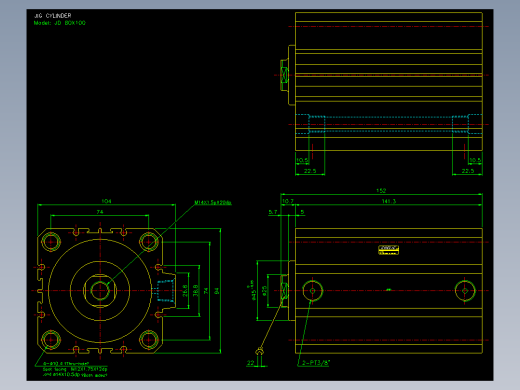Select the spot facing note at bottom left
520x390 pixels.
75,369
